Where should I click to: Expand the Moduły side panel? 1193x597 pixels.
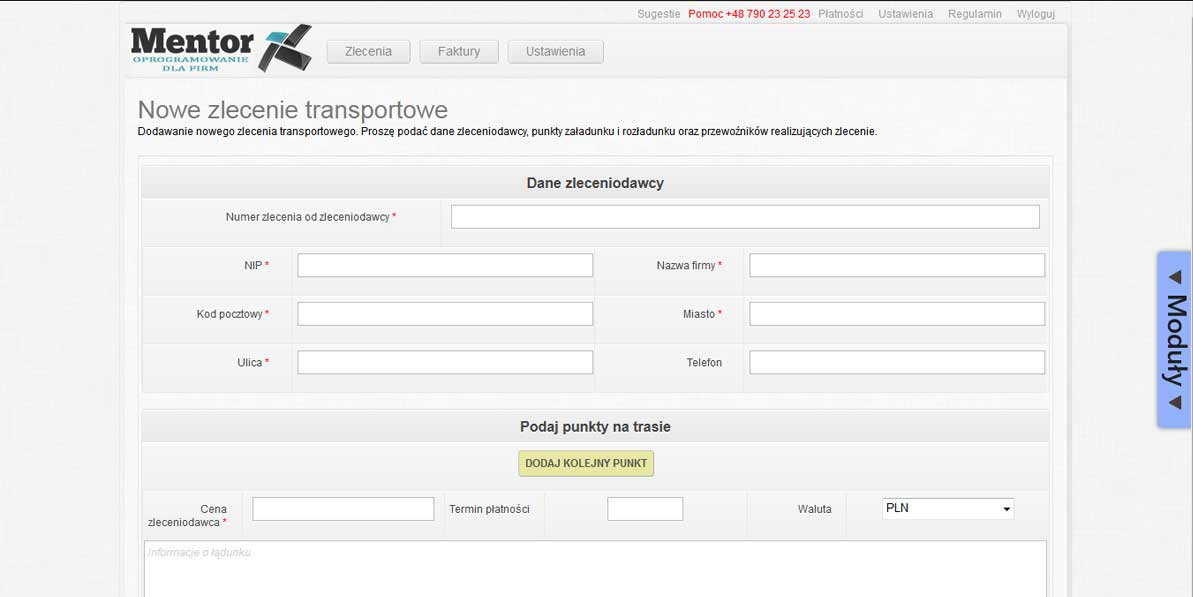pyautogui.click(x=1174, y=340)
